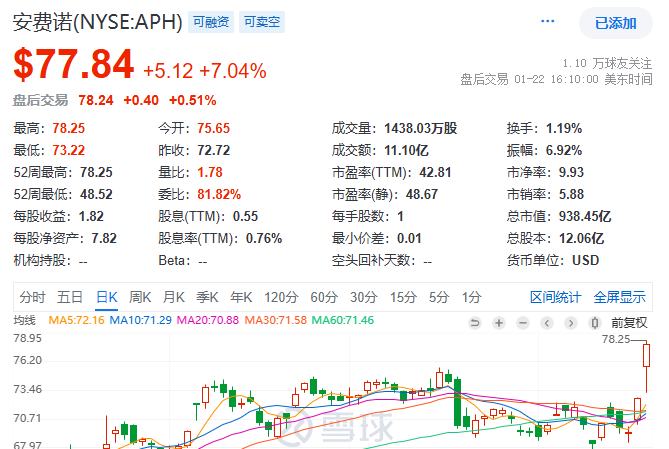The image size is (669, 449).
Task: Move chart left with the left chevron
Action: (547, 323)
